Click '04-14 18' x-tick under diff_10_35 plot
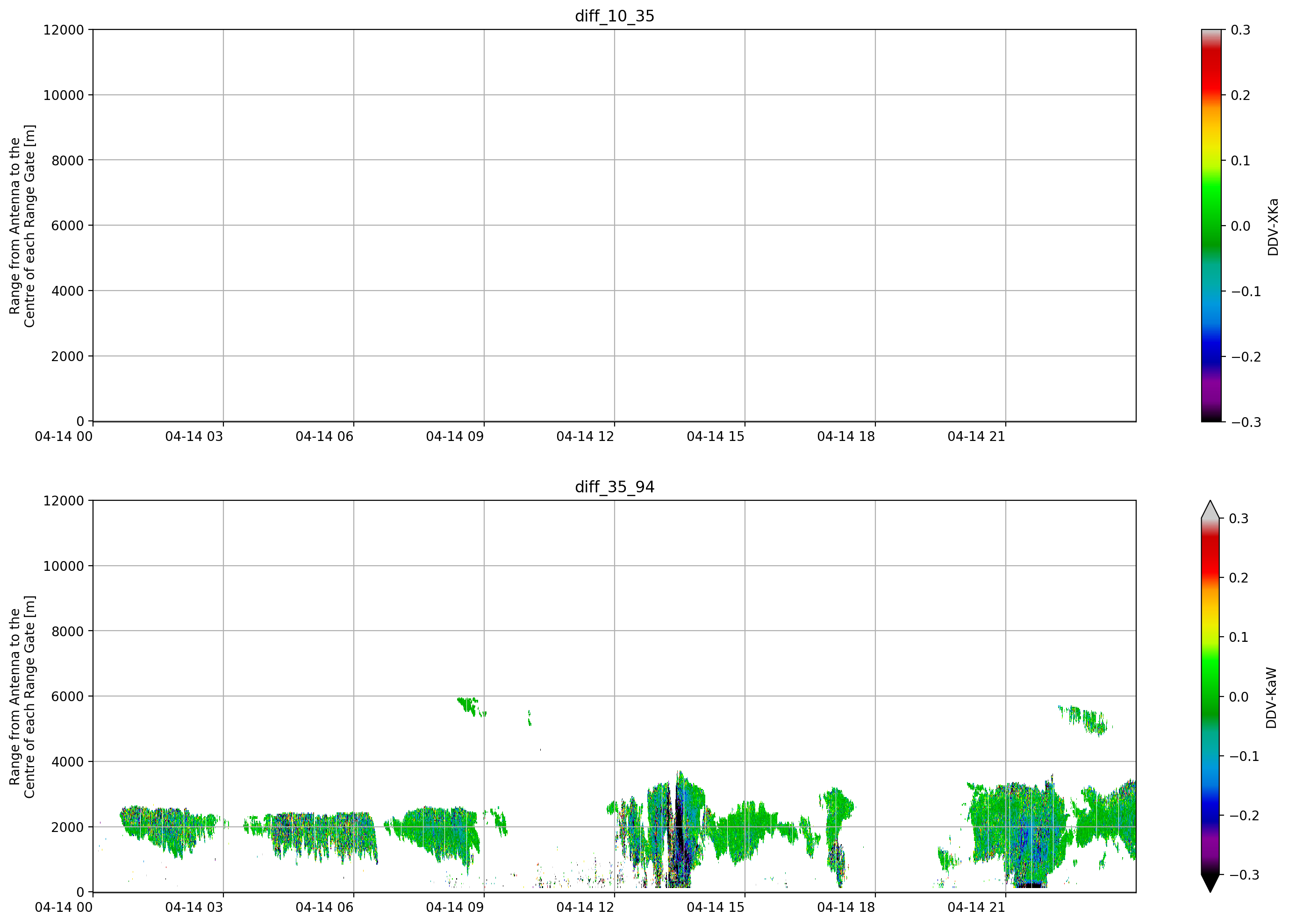Image resolution: width=1289 pixels, height=924 pixels. click(846, 436)
